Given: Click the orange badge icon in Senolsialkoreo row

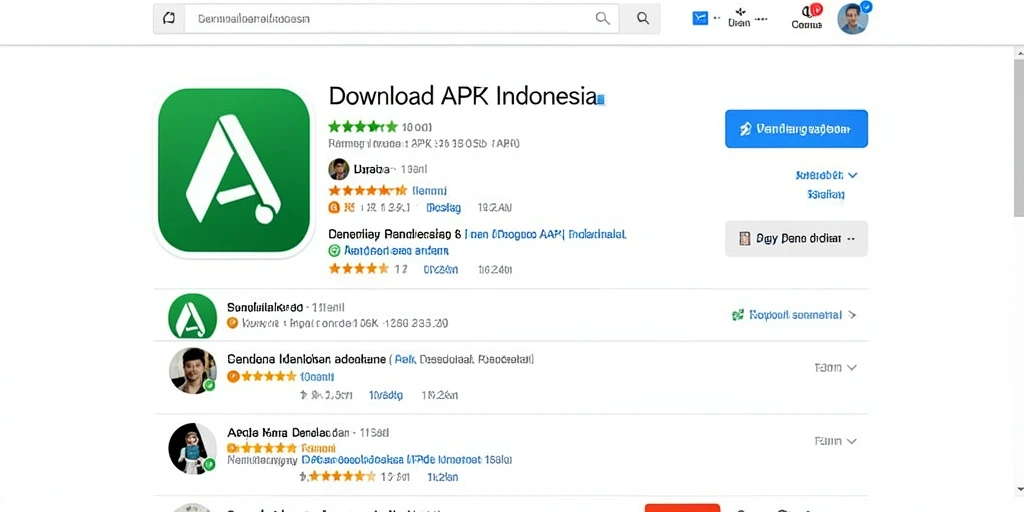Looking at the screenshot, I should tap(232, 323).
